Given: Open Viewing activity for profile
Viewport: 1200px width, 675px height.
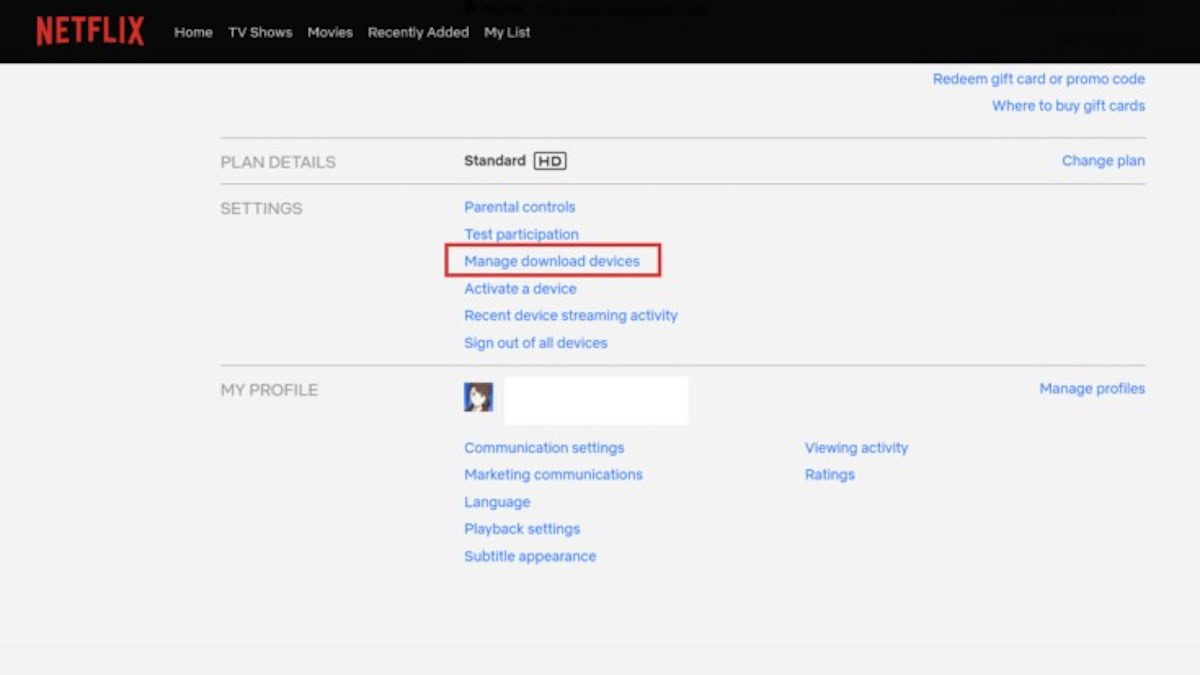Looking at the screenshot, I should (856, 448).
